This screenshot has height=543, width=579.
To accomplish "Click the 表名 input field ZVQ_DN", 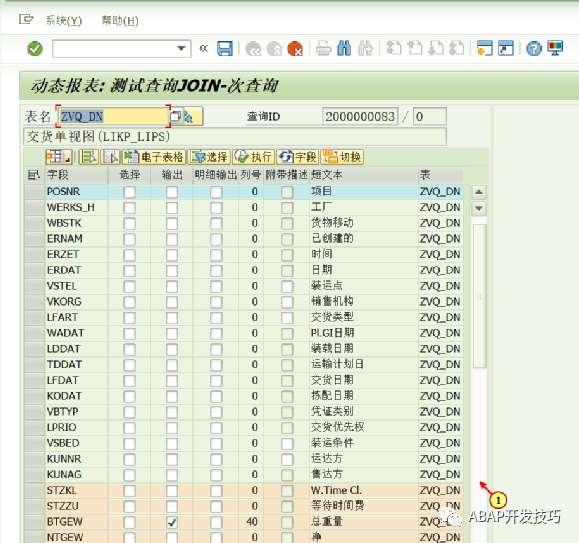I will 113,117.
